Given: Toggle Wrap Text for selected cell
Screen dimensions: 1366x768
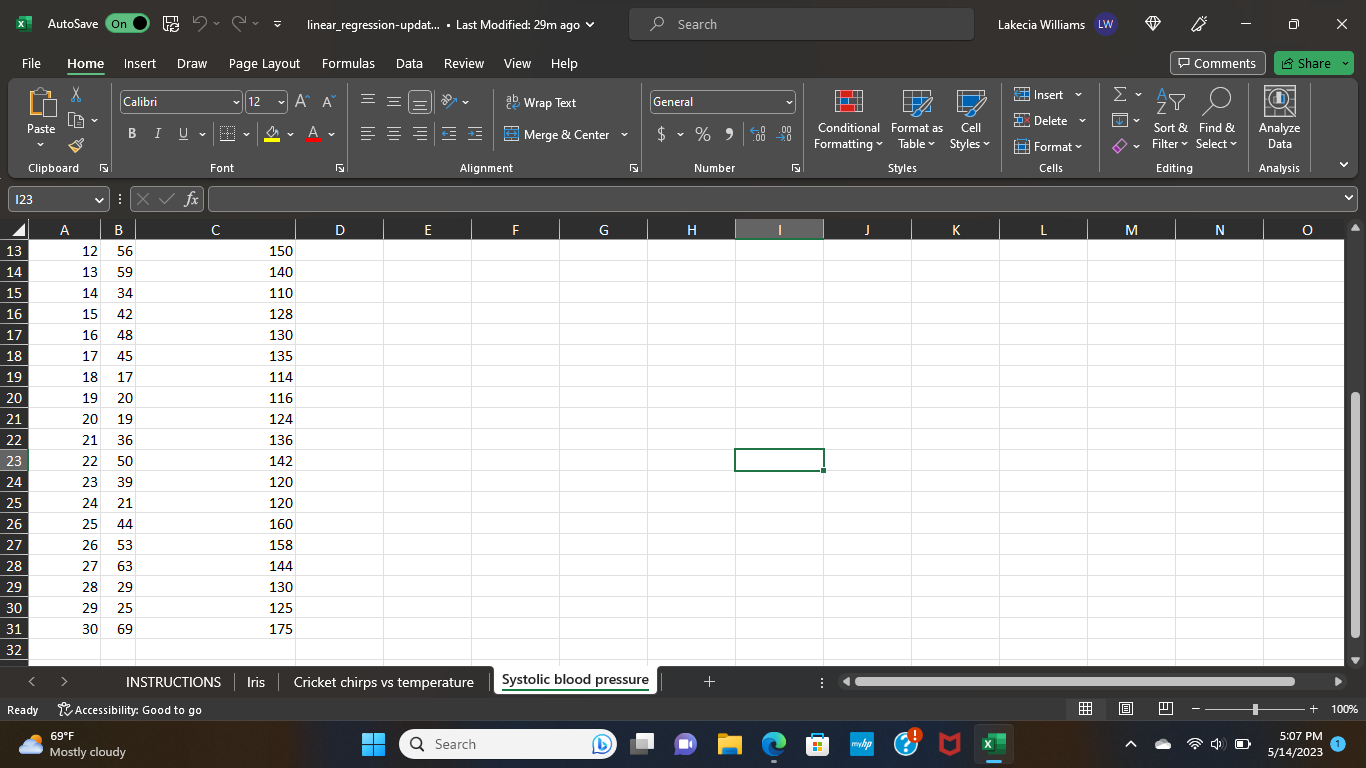Looking at the screenshot, I should [541, 102].
